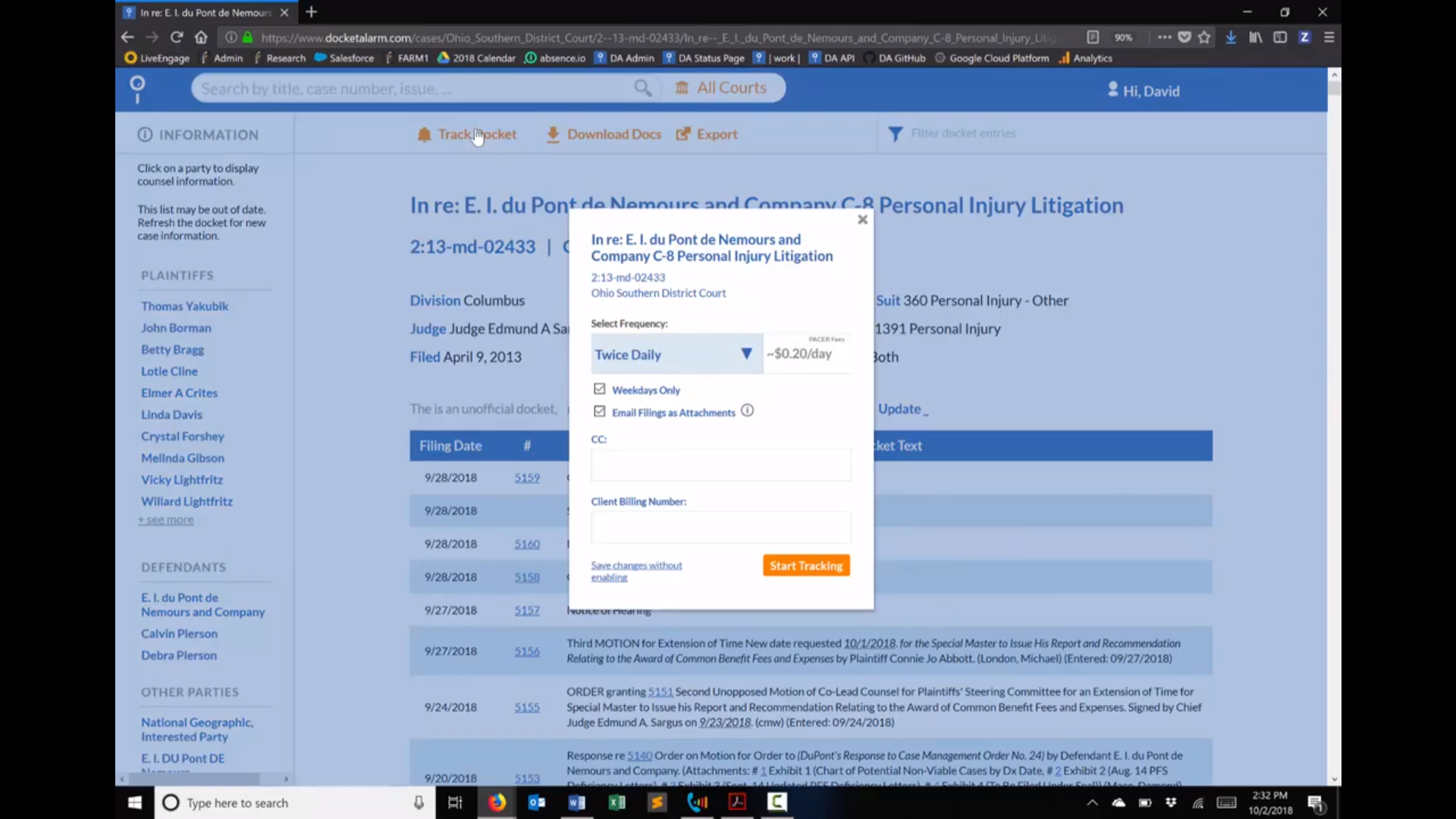Click the Export icon
Viewport: 1456px width, 819px height.
point(683,134)
